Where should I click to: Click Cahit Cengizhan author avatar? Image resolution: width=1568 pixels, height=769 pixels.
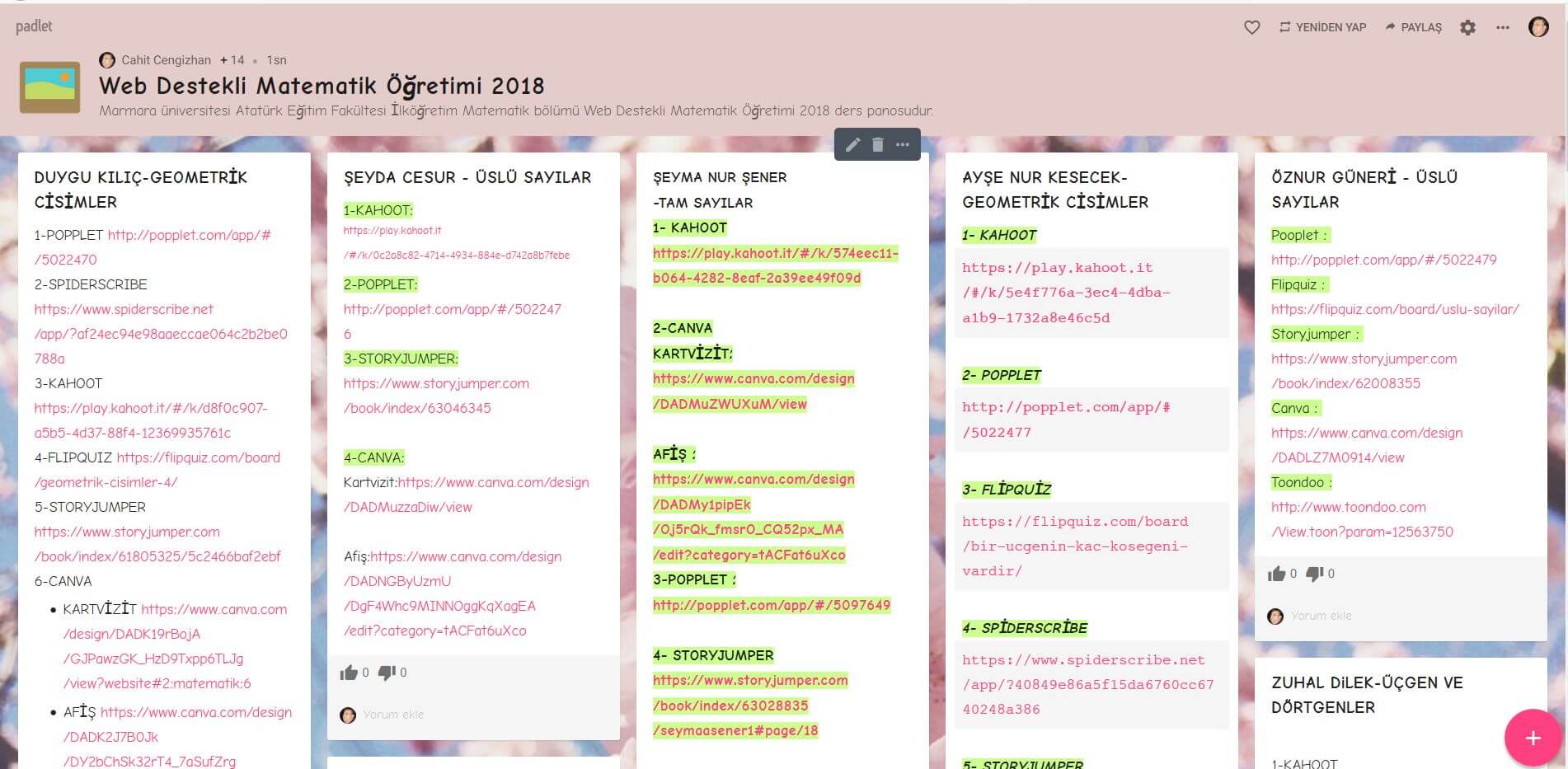tap(107, 60)
